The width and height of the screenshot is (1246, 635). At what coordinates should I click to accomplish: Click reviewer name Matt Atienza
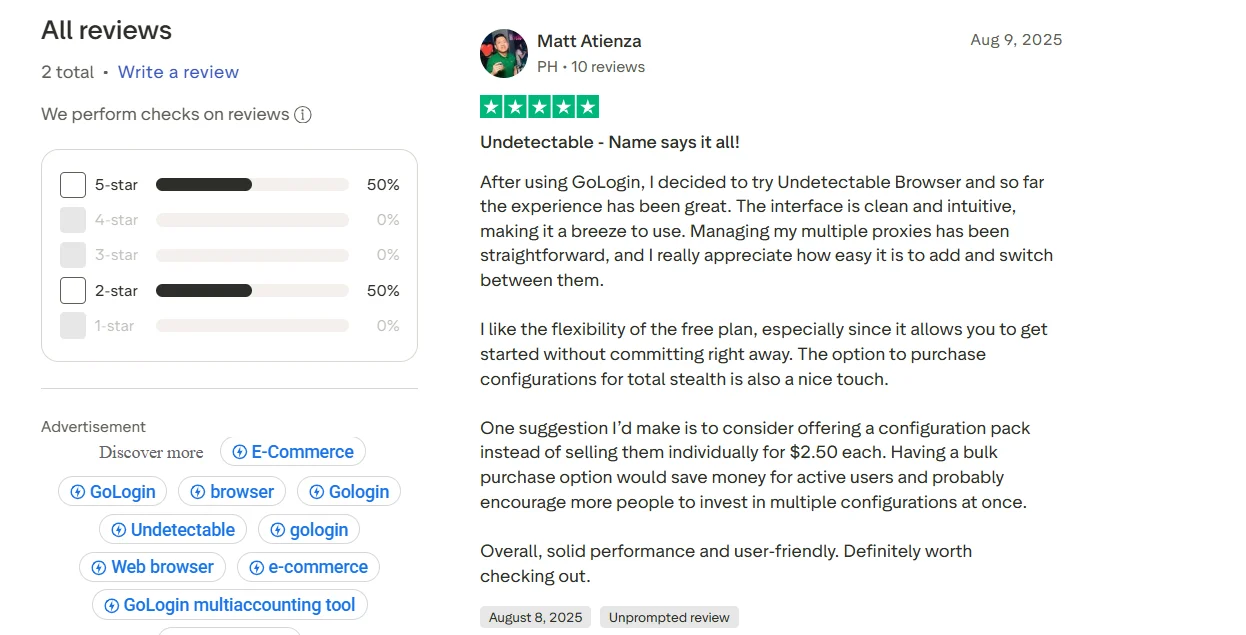tap(589, 41)
